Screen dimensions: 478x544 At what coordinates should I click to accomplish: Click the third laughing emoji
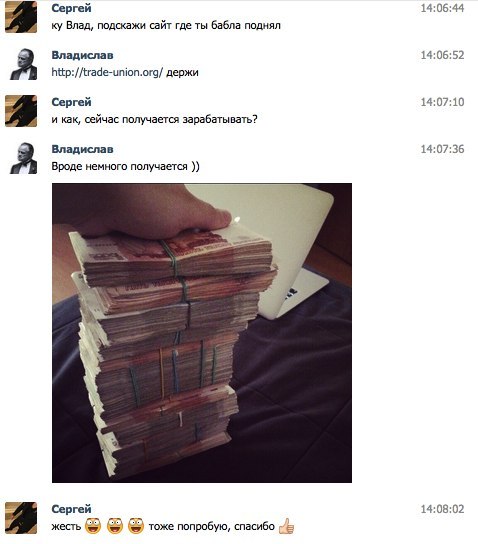[x=136, y=526]
